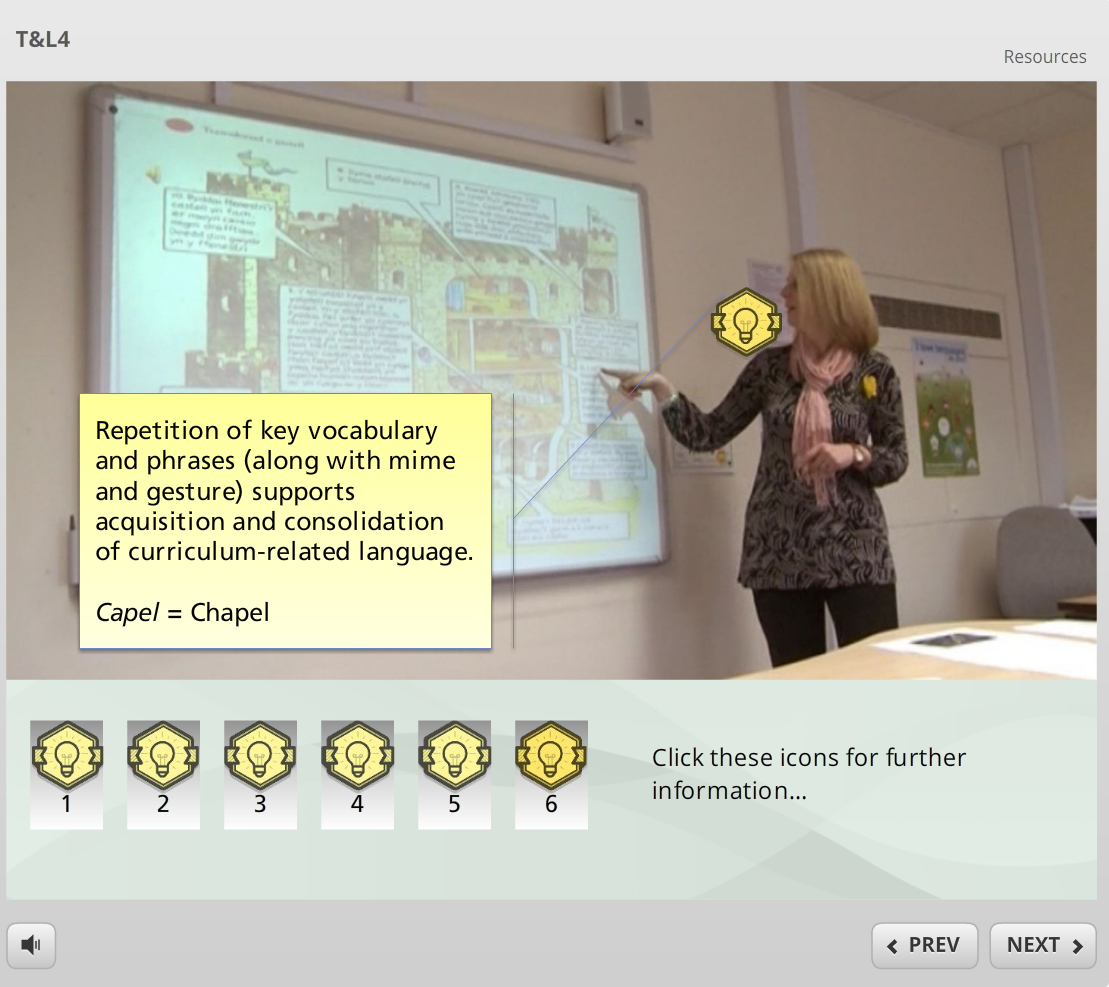Select lightbulb icon number 5

pyautogui.click(x=454, y=774)
